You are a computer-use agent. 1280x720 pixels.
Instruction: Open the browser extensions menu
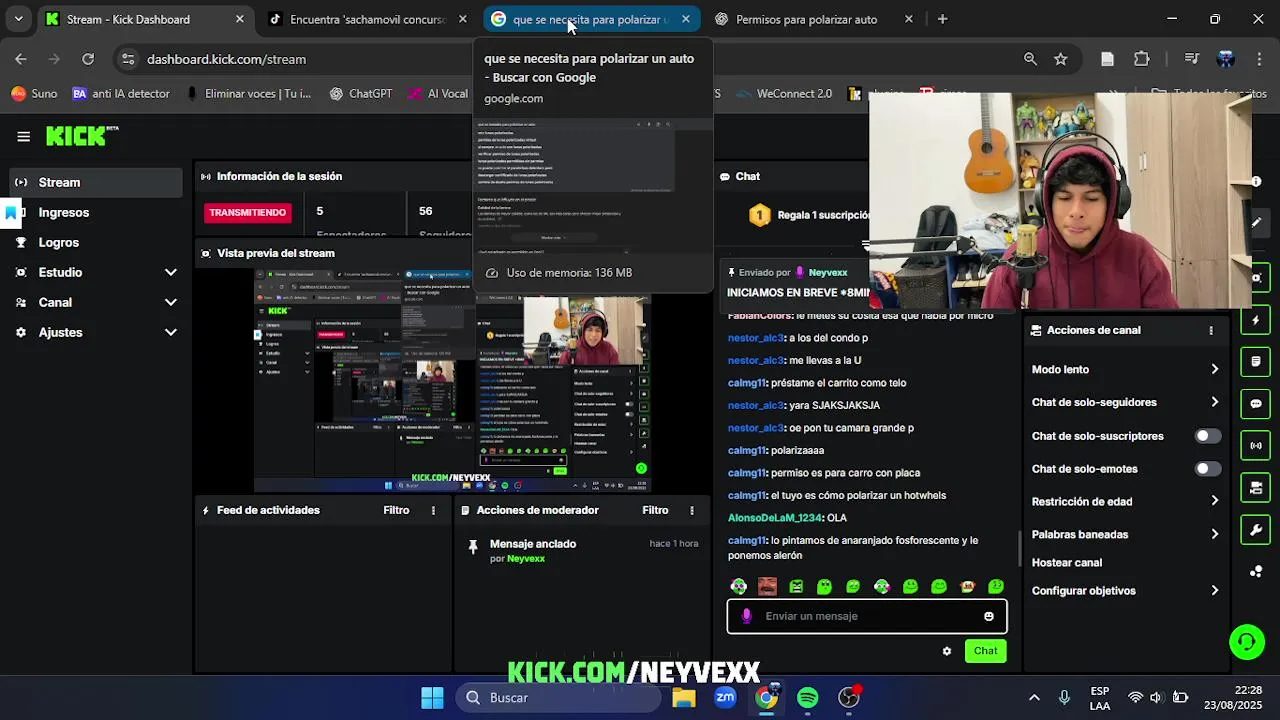tap(1142, 59)
